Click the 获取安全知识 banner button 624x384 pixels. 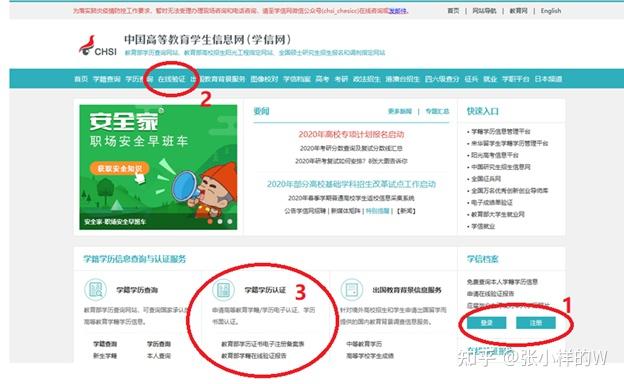coord(119,168)
